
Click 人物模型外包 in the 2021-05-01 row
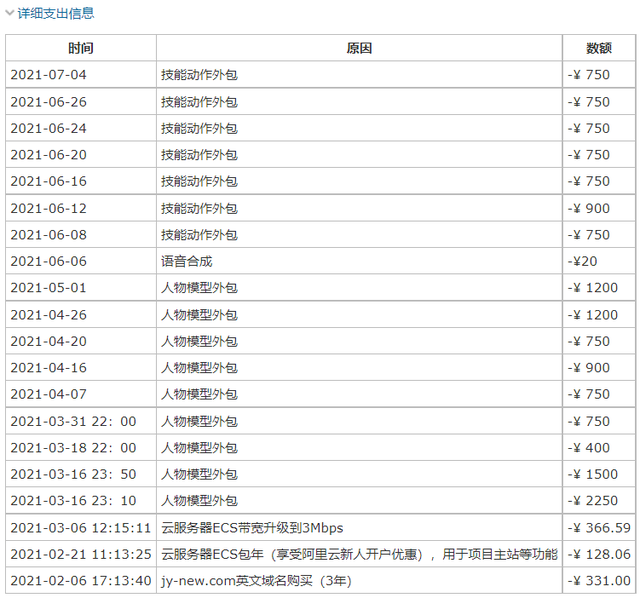point(199,287)
